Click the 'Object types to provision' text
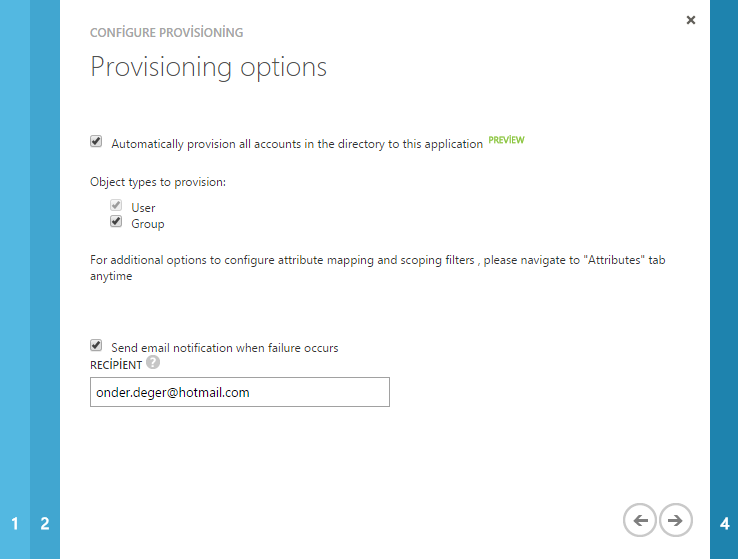Viewport: 738px width, 559px height. pos(158,182)
